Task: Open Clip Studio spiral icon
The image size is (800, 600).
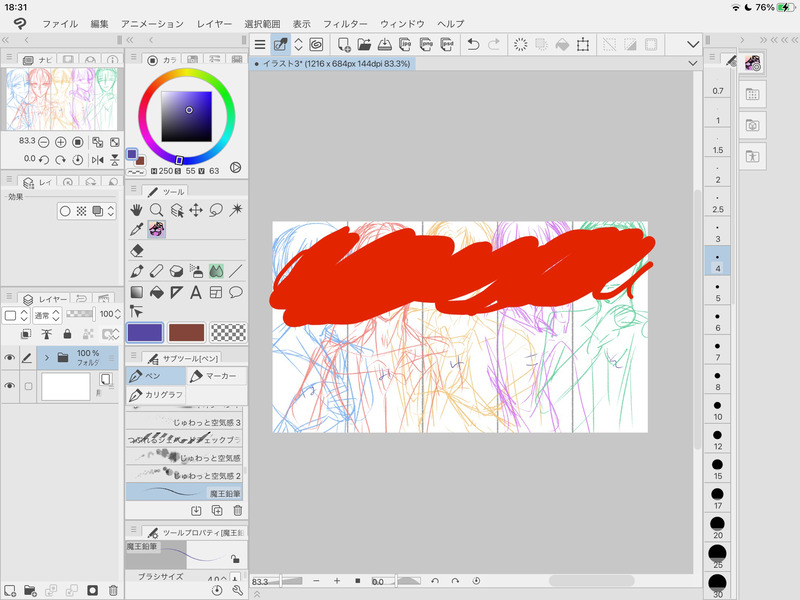Action: tap(316, 45)
